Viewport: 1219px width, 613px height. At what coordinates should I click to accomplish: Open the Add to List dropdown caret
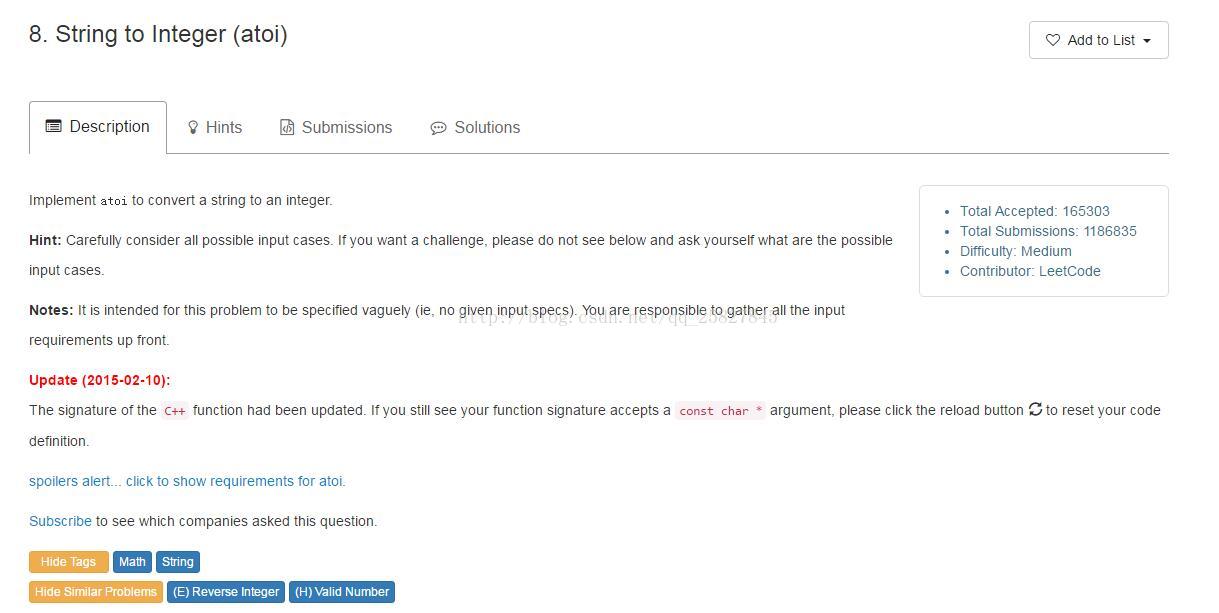click(1147, 41)
